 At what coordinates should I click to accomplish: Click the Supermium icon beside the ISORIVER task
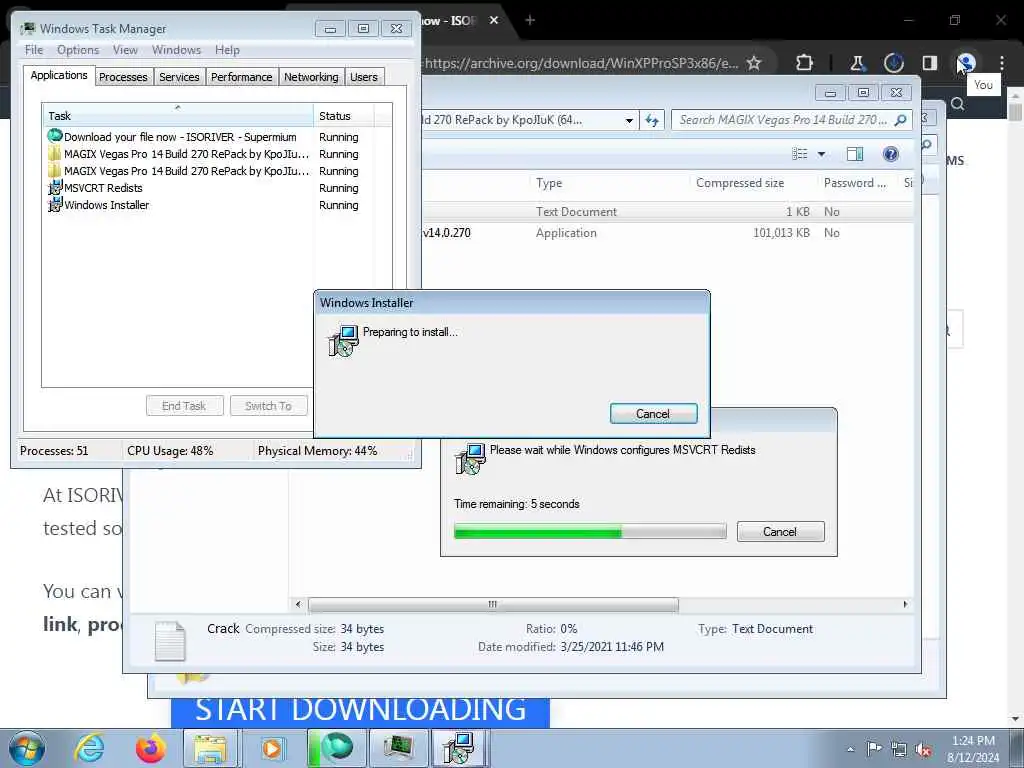[55, 136]
